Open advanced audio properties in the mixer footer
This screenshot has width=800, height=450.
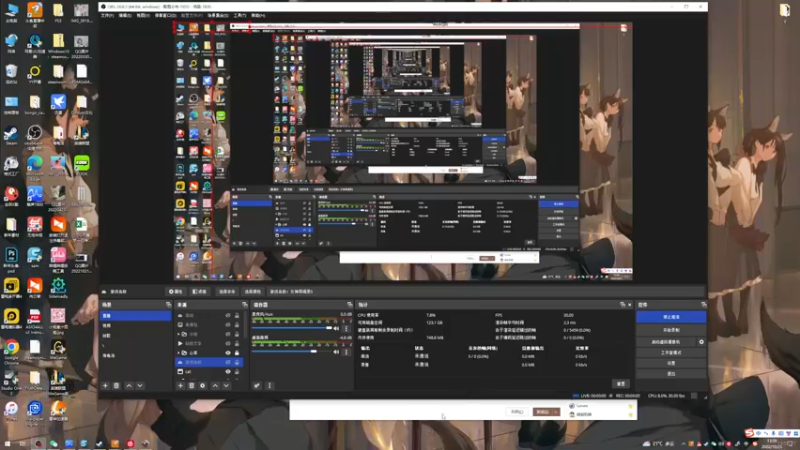(257, 386)
